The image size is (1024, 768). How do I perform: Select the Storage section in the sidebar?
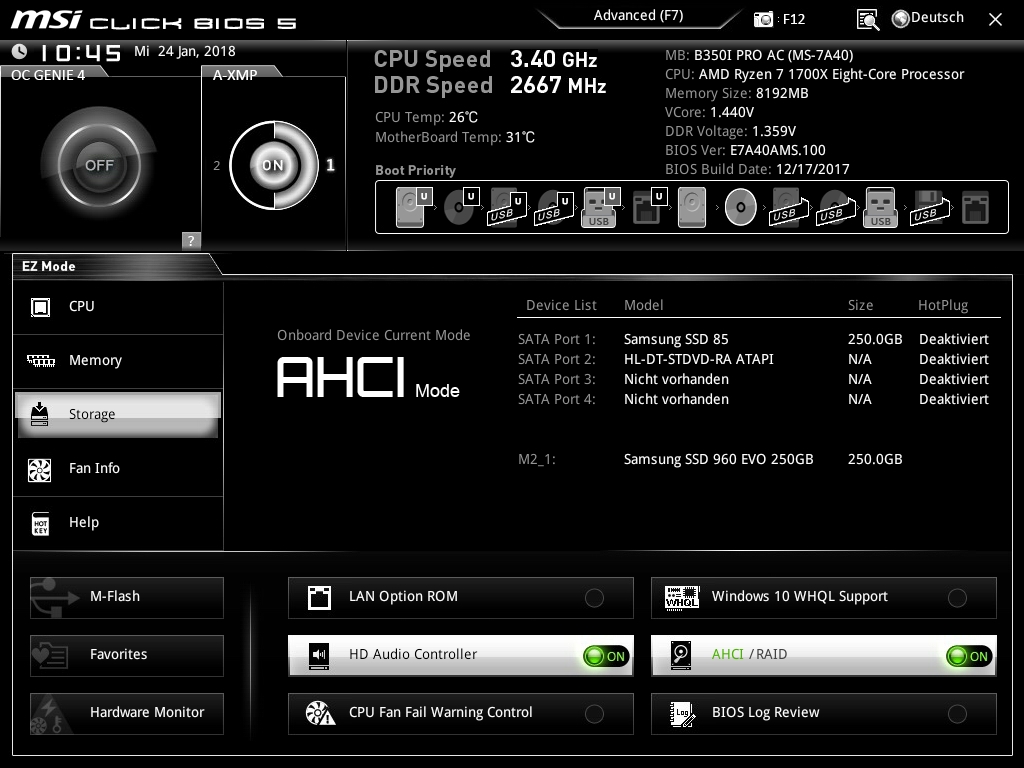coord(118,415)
